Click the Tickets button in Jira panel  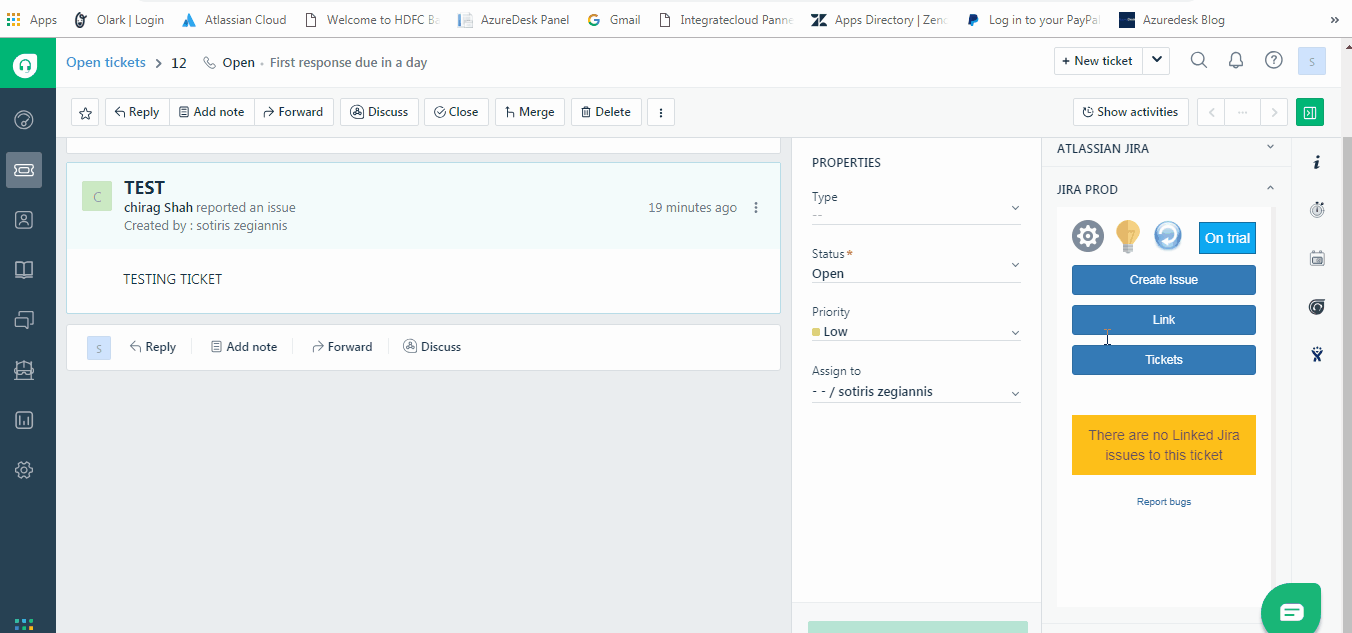1164,360
